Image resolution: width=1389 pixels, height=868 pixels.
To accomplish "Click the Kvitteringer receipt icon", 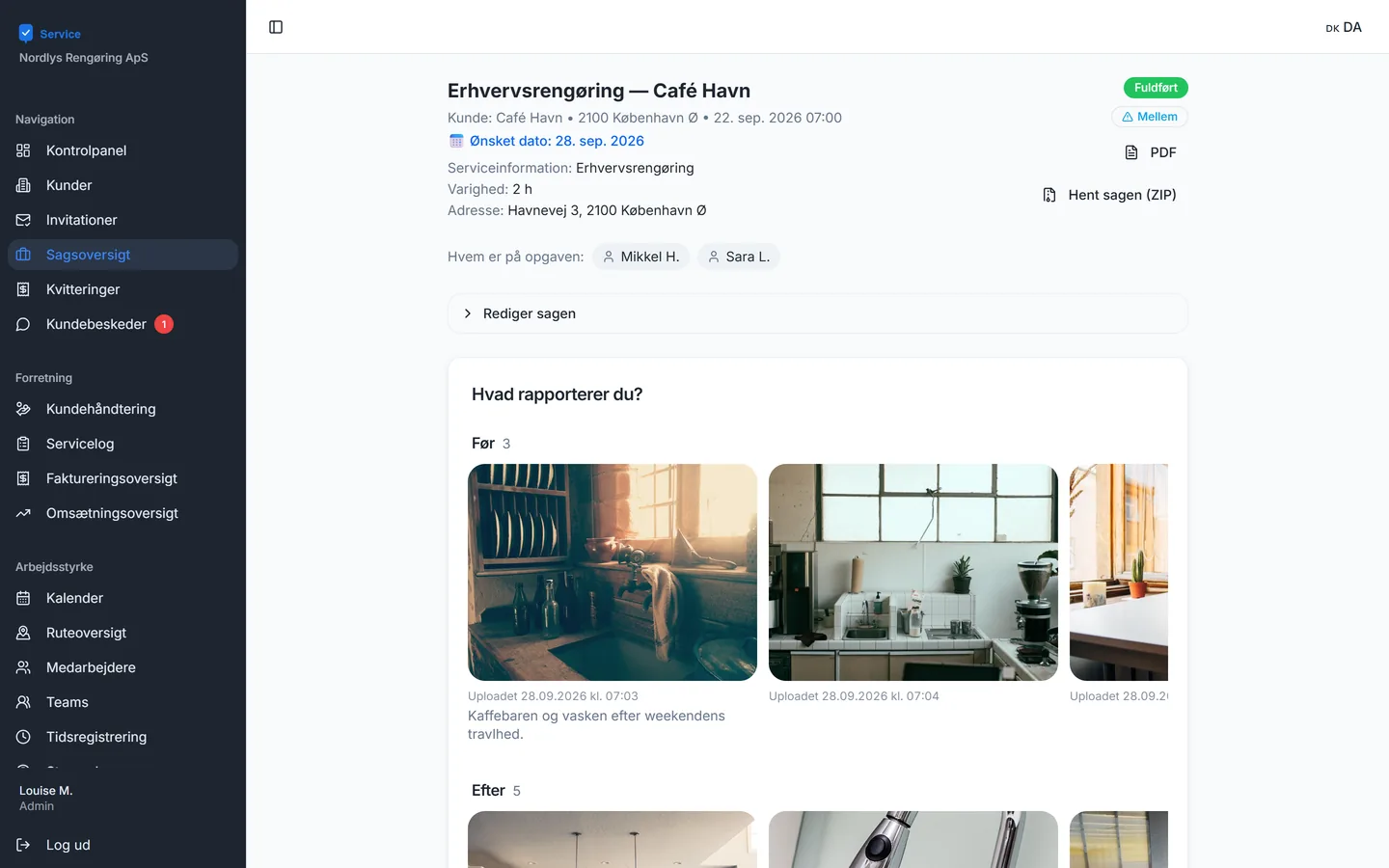I will pyautogui.click(x=23, y=289).
